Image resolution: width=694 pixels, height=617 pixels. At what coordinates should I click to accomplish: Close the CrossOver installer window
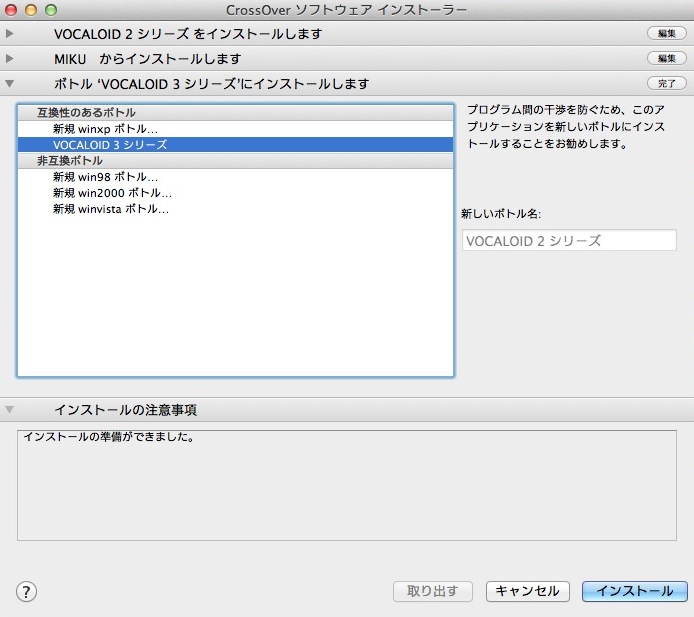point(11,10)
